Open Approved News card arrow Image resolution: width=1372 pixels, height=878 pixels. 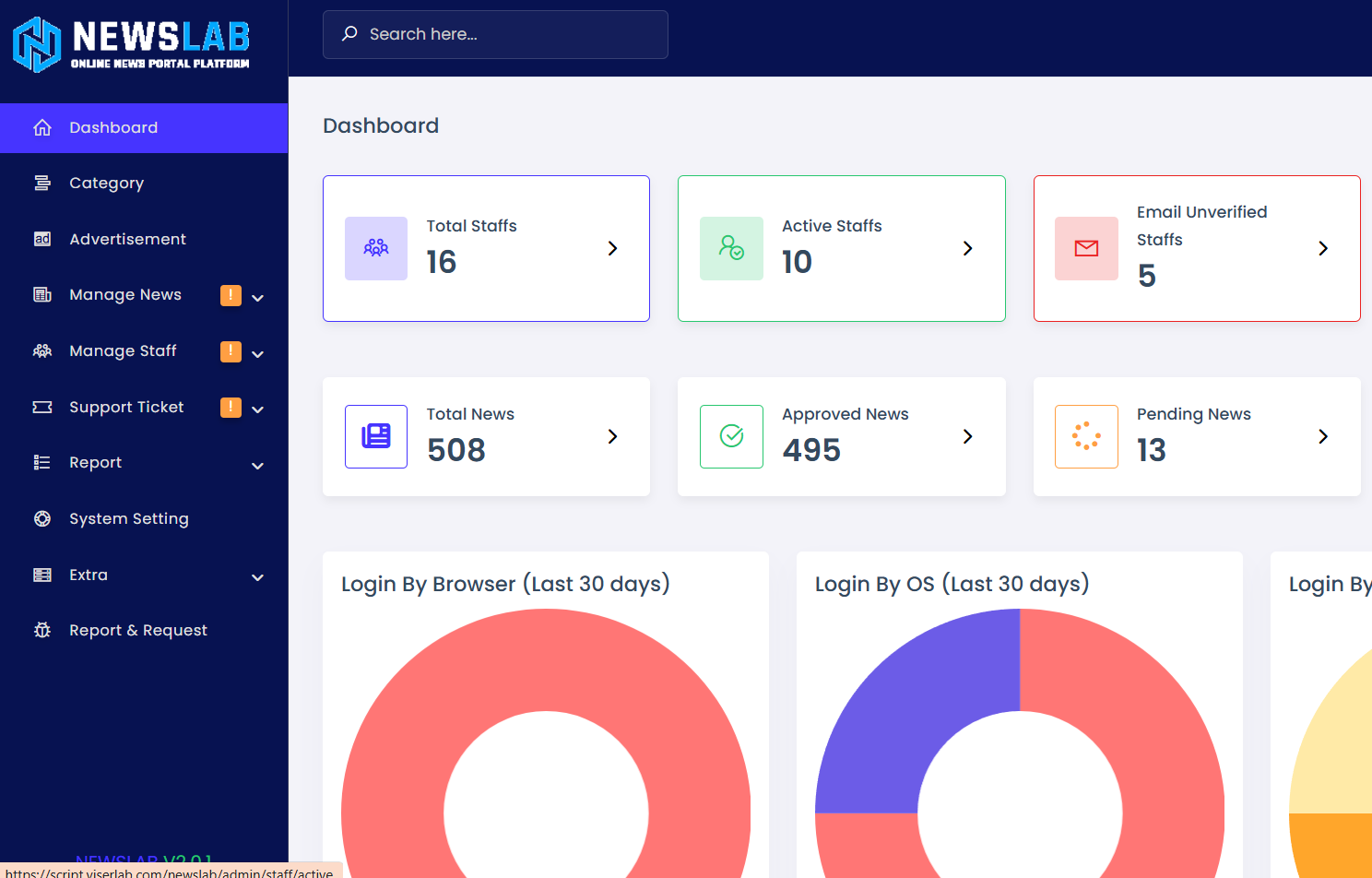pos(968,436)
